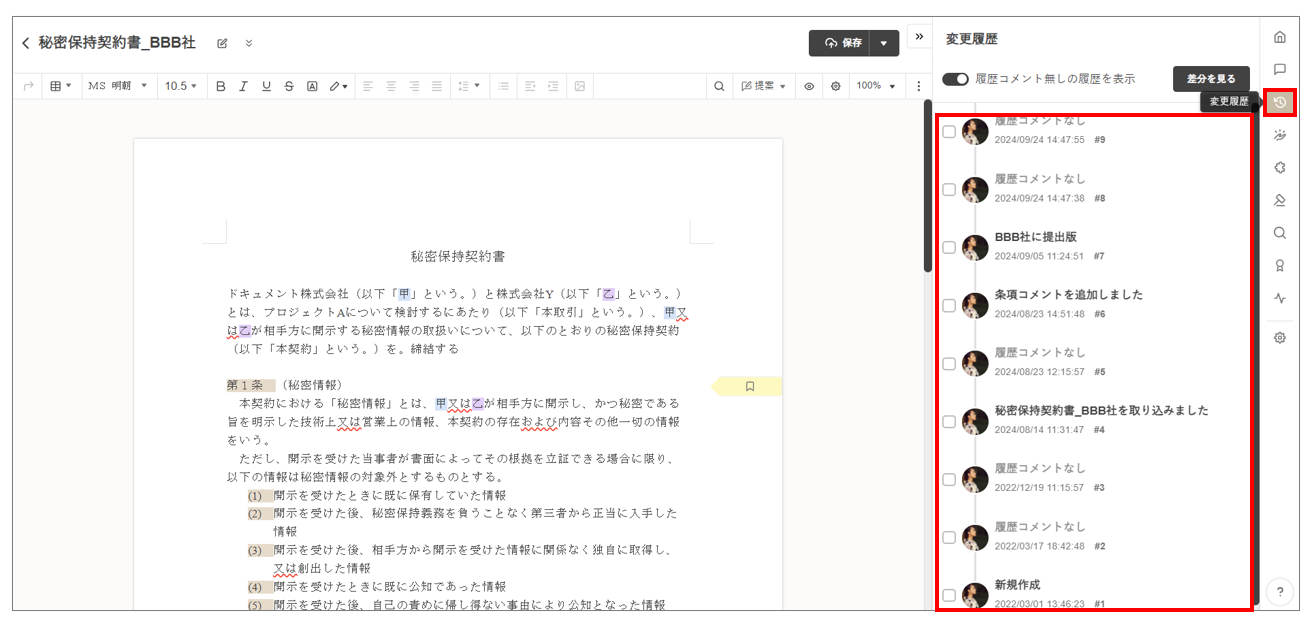Open the more options kebab menu in toolbar
This screenshot has height=624, width=1309.
point(918,87)
